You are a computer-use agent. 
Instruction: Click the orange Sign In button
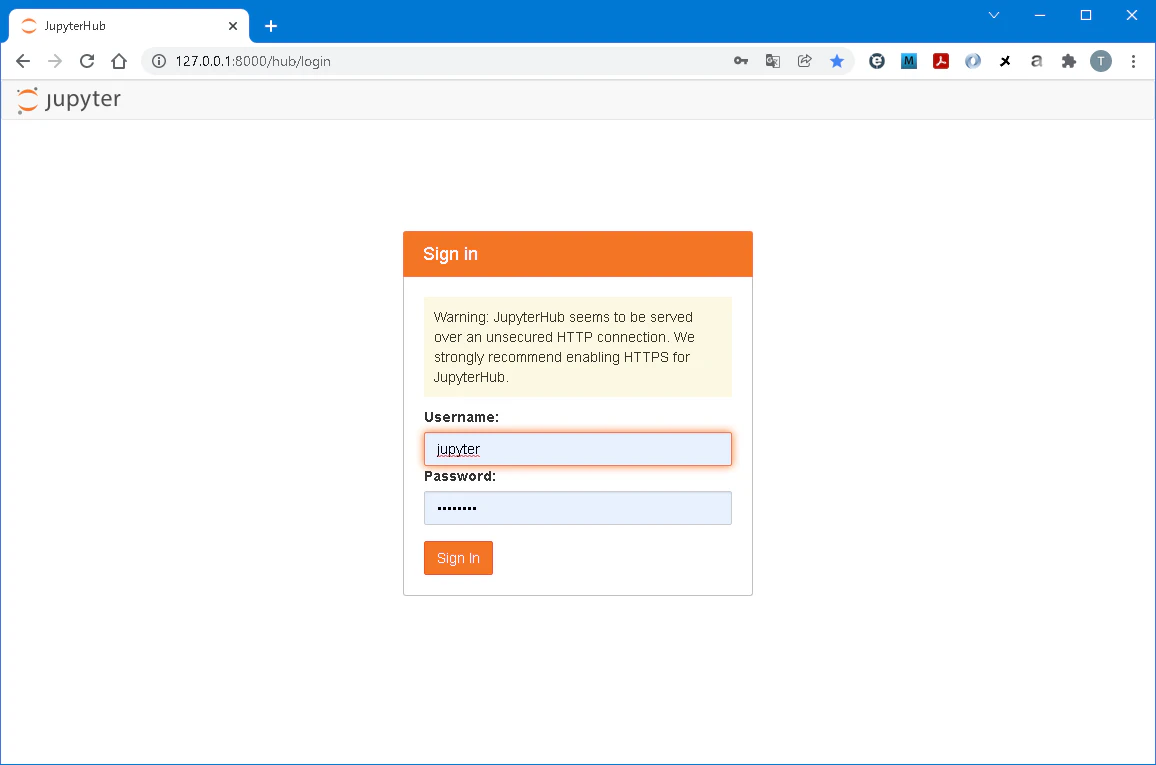458,558
